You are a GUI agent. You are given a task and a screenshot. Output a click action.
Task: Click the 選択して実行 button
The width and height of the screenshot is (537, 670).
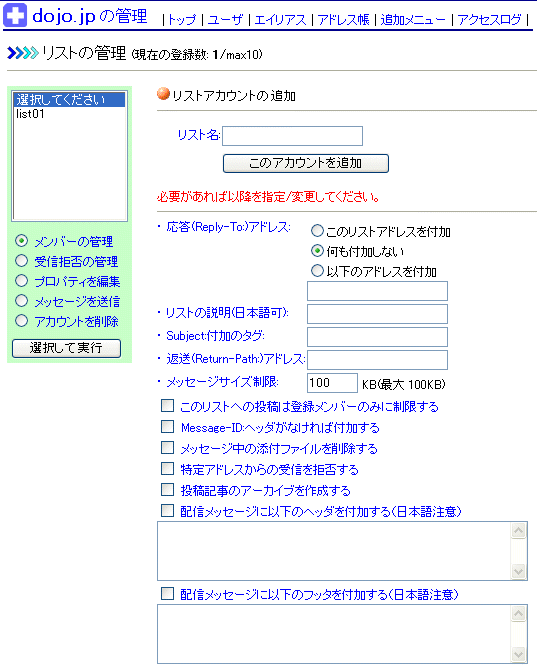(67, 348)
